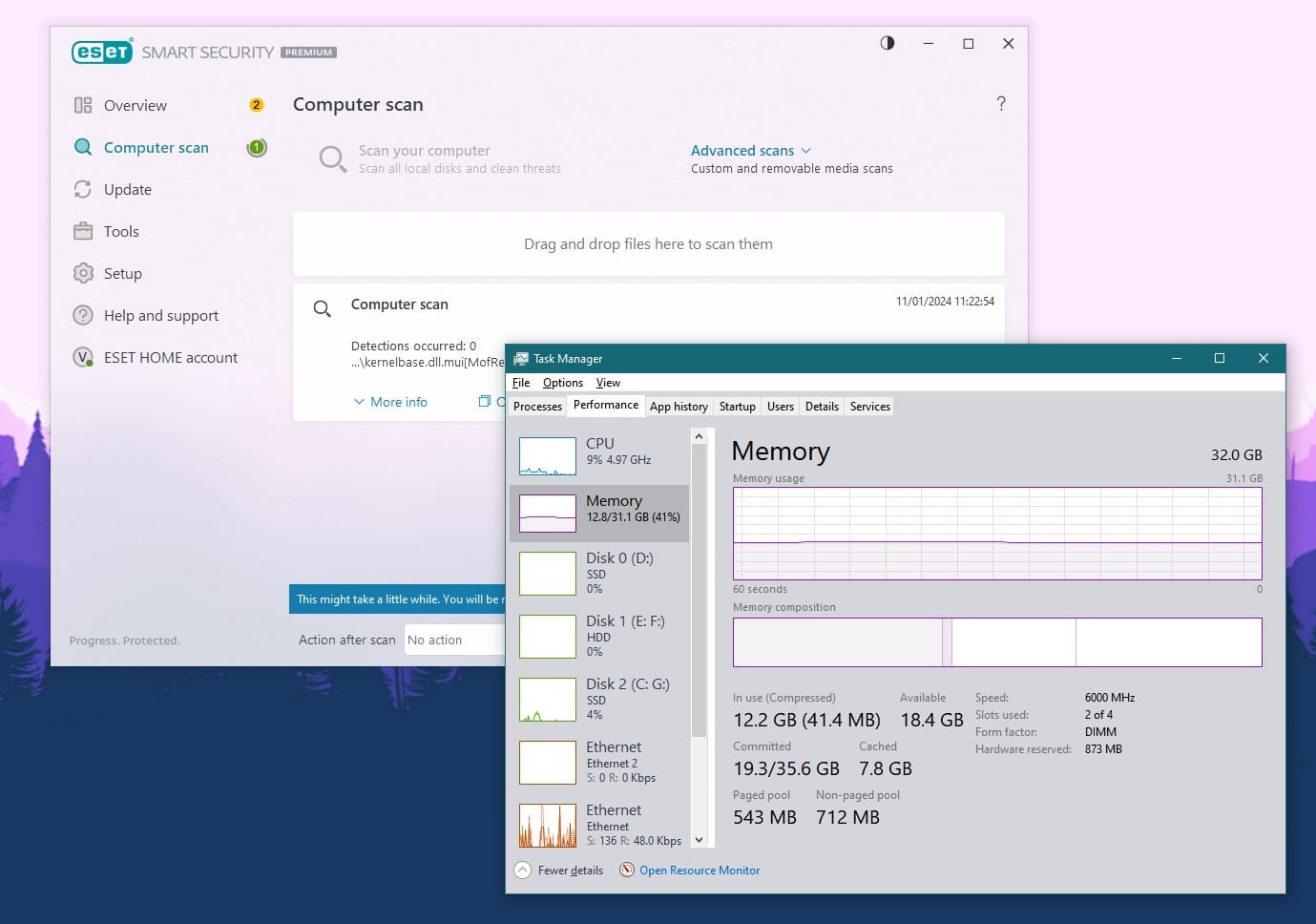Collapse Task Manager with Fewer details arrow
Viewport: 1316px width, 924px height.
522,870
